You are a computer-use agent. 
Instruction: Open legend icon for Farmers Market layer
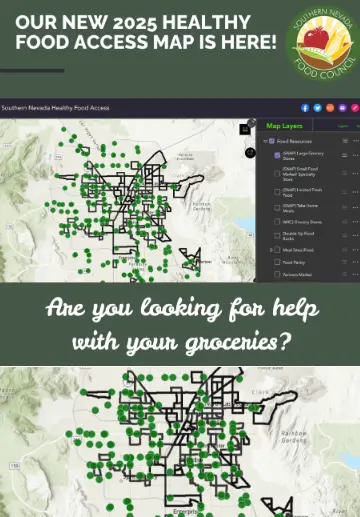pos(345,274)
